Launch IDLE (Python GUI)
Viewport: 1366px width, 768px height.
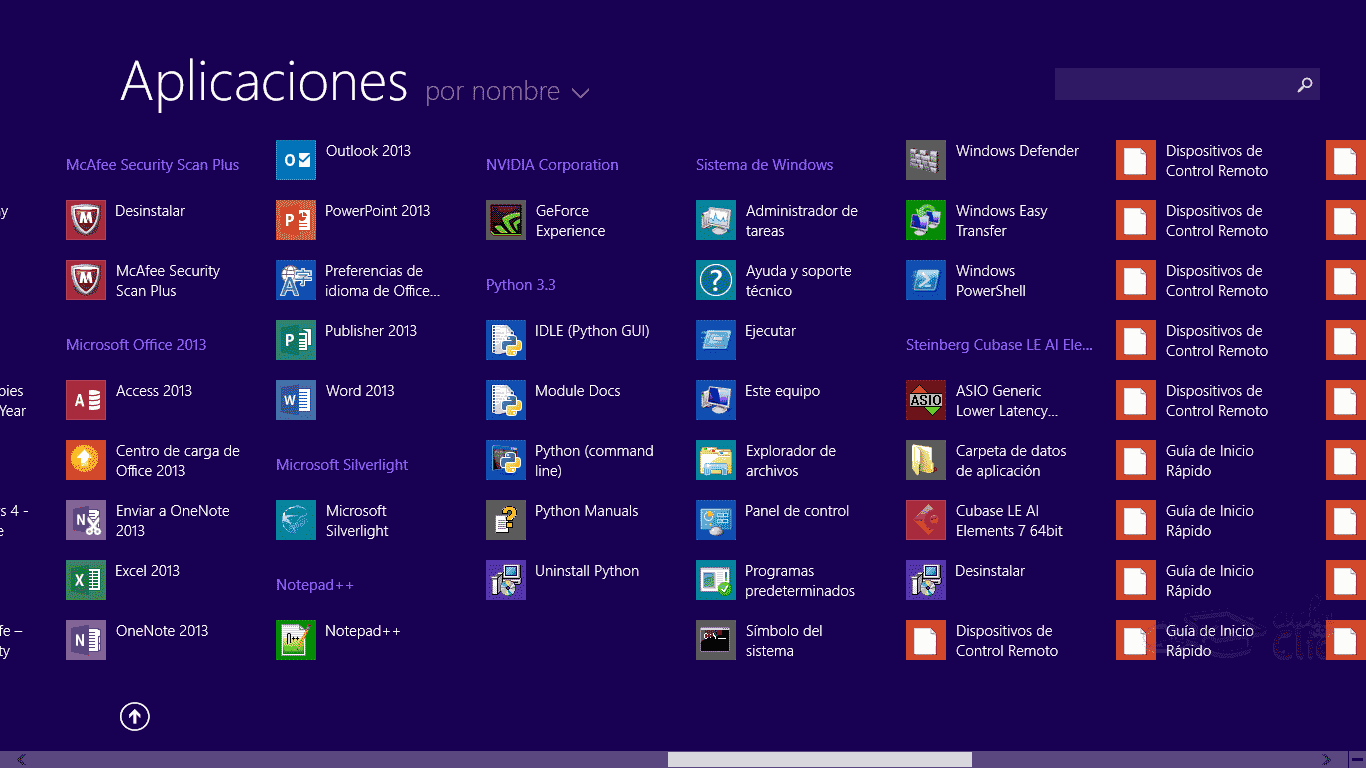coord(506,340)
